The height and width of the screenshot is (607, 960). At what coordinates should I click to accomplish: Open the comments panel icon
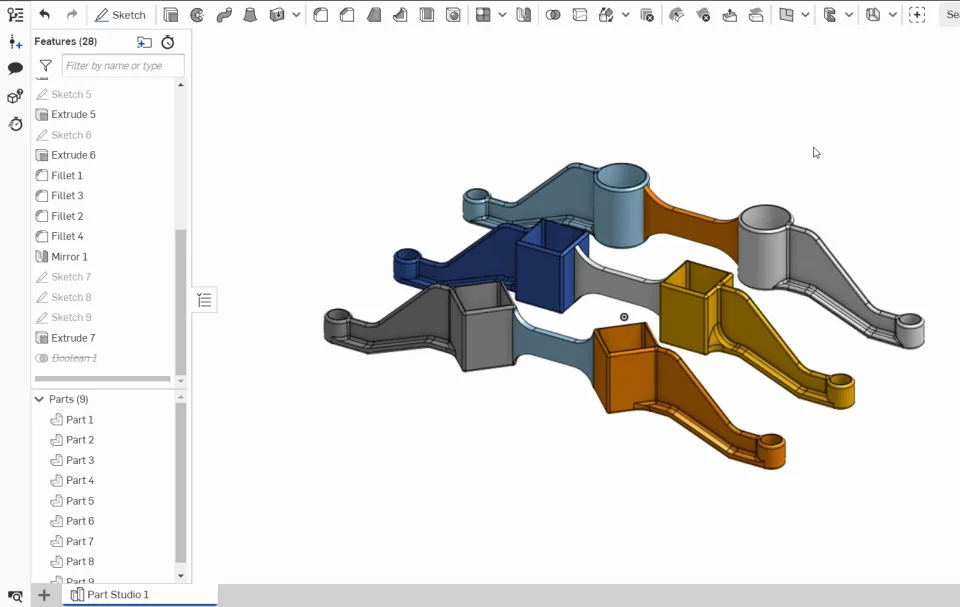(x=15, y=69)
